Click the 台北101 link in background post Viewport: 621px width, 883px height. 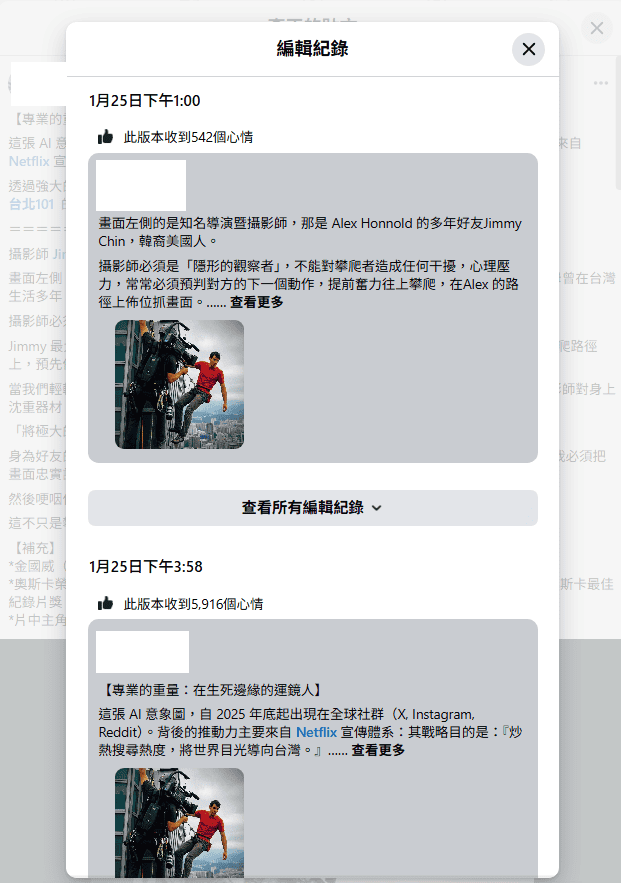pyautogui.click(x=30, y=204)
